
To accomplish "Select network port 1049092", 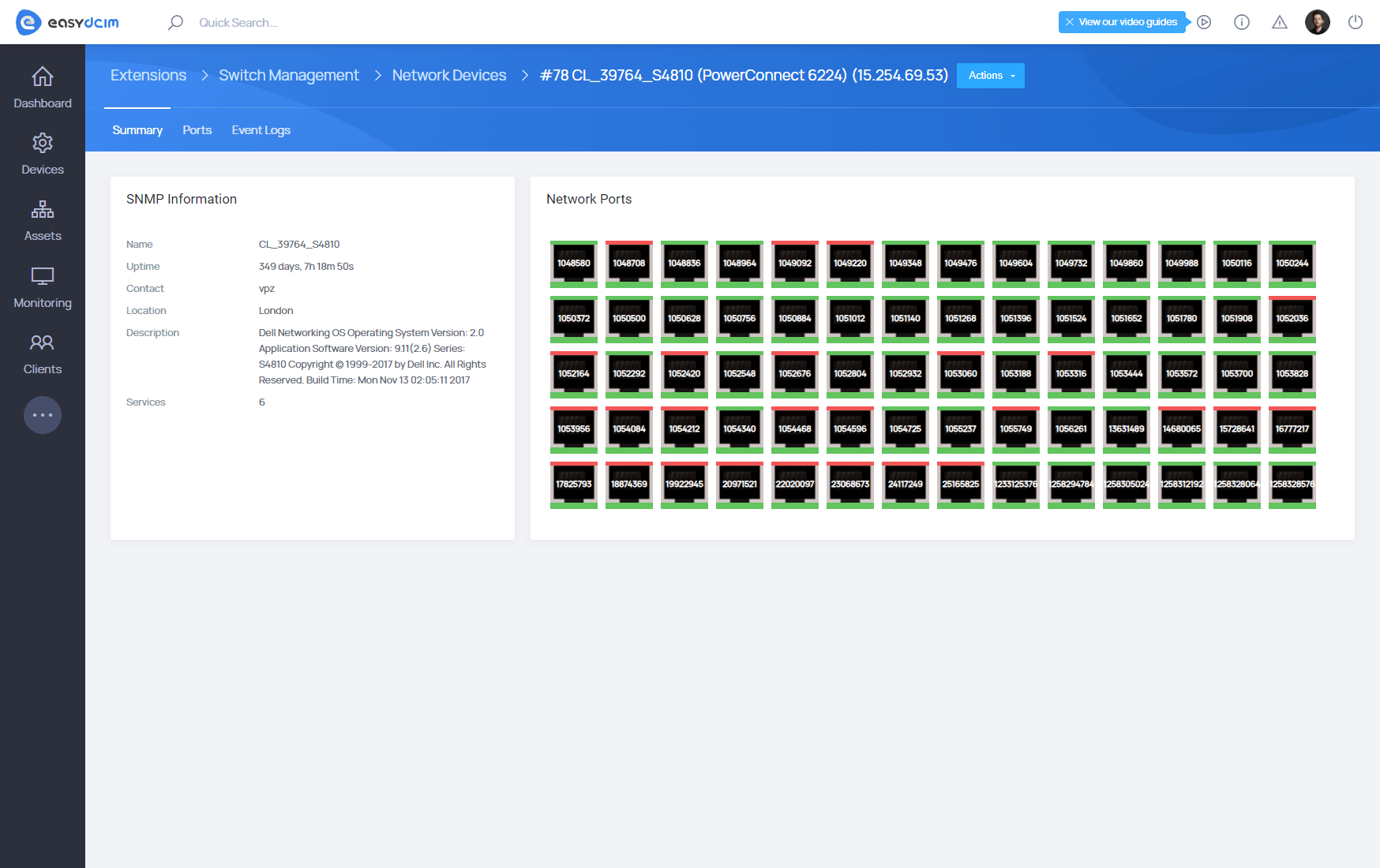I will point(795,264).
